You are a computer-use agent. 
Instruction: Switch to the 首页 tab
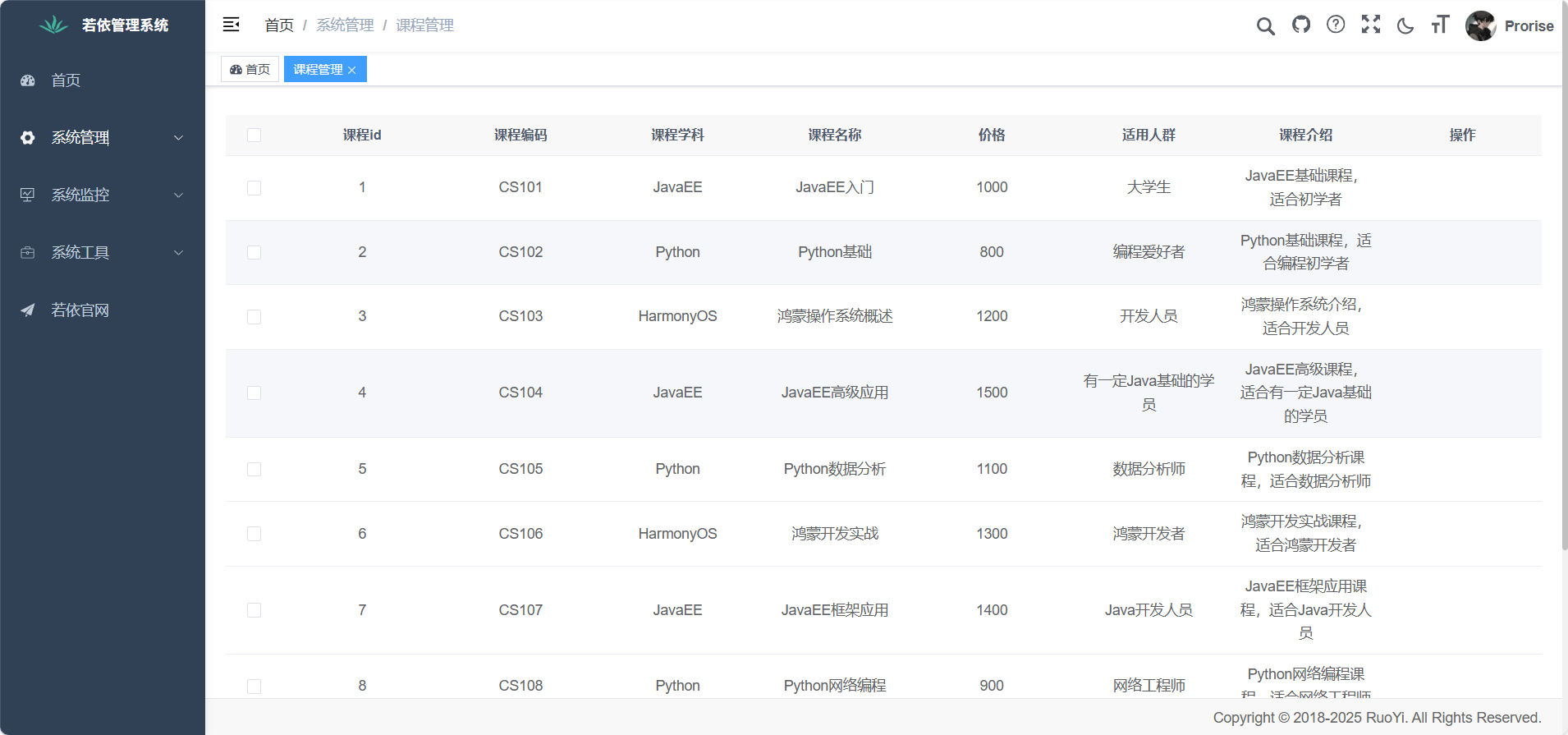[250, 70]
